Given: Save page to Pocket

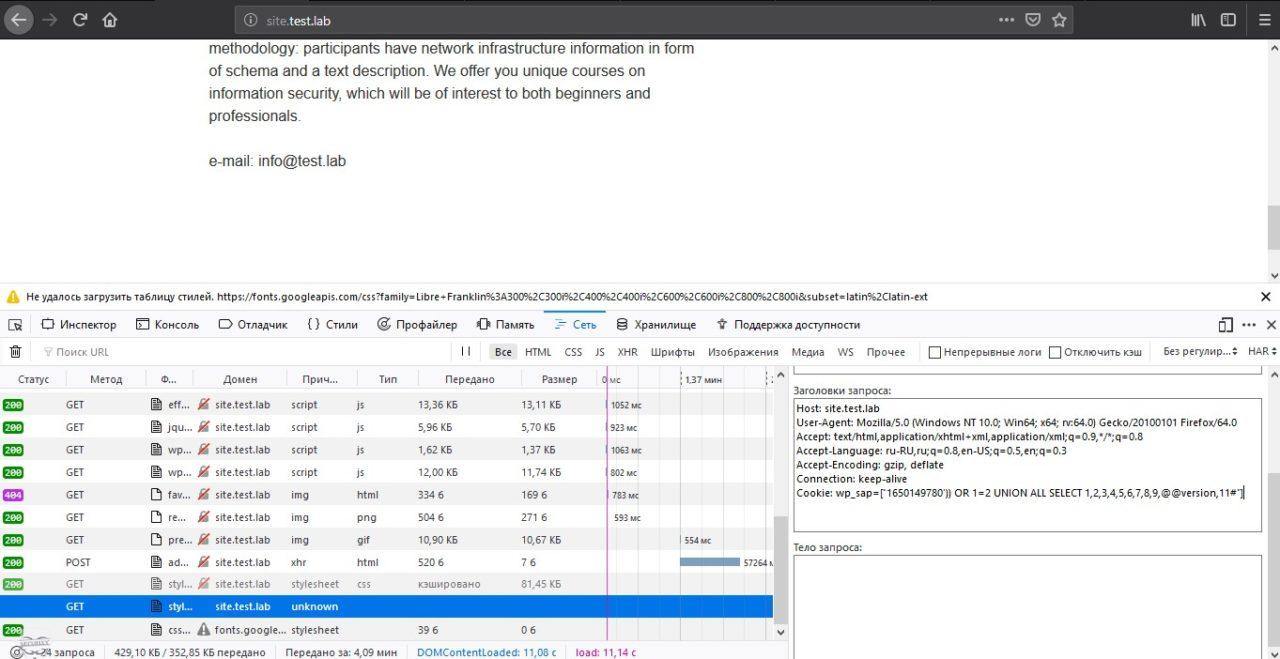Looking at the screenshot, I should (1031, 19).
